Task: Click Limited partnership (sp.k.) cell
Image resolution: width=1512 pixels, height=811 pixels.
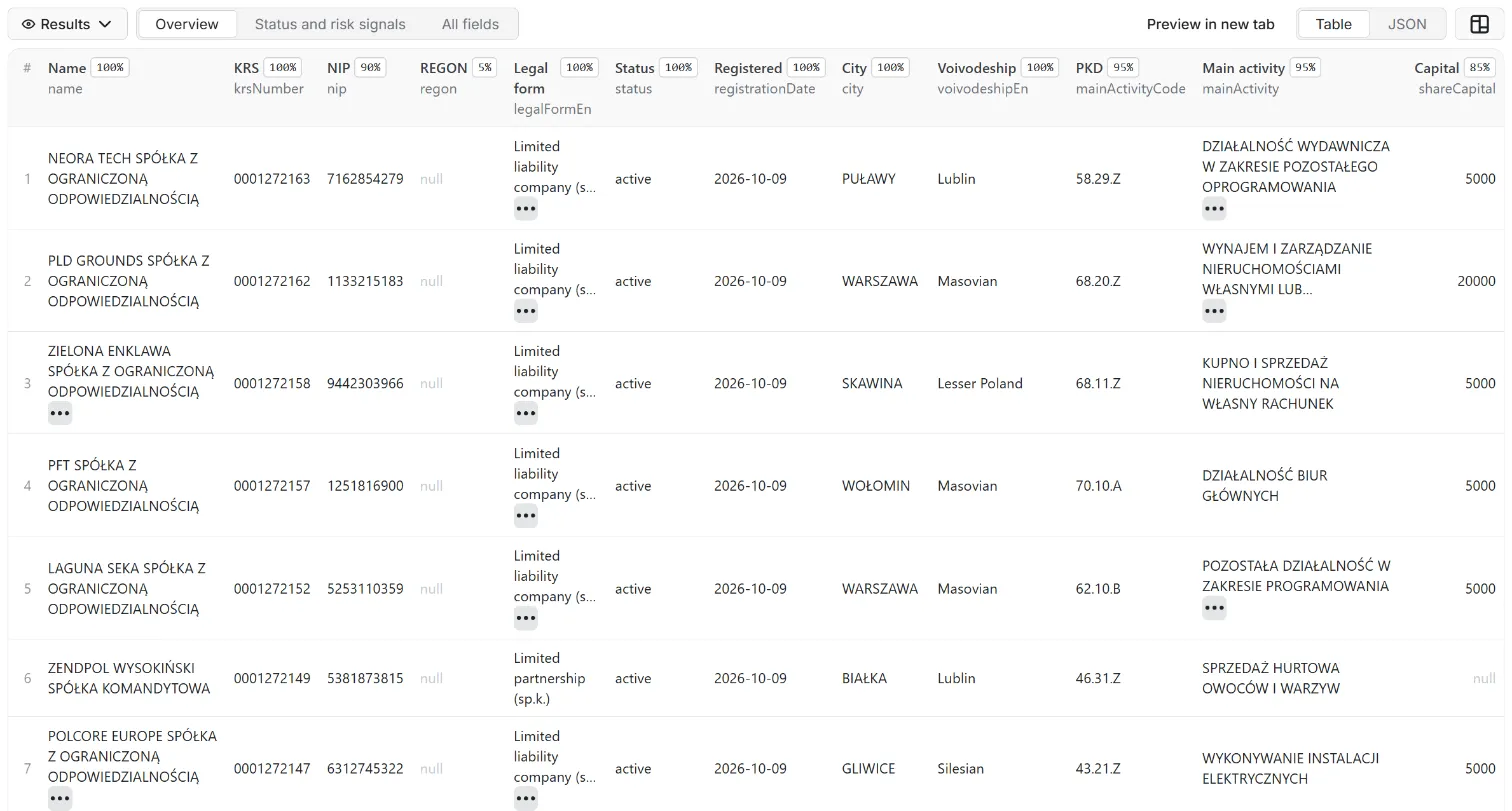Action: [x=550, y=678]
